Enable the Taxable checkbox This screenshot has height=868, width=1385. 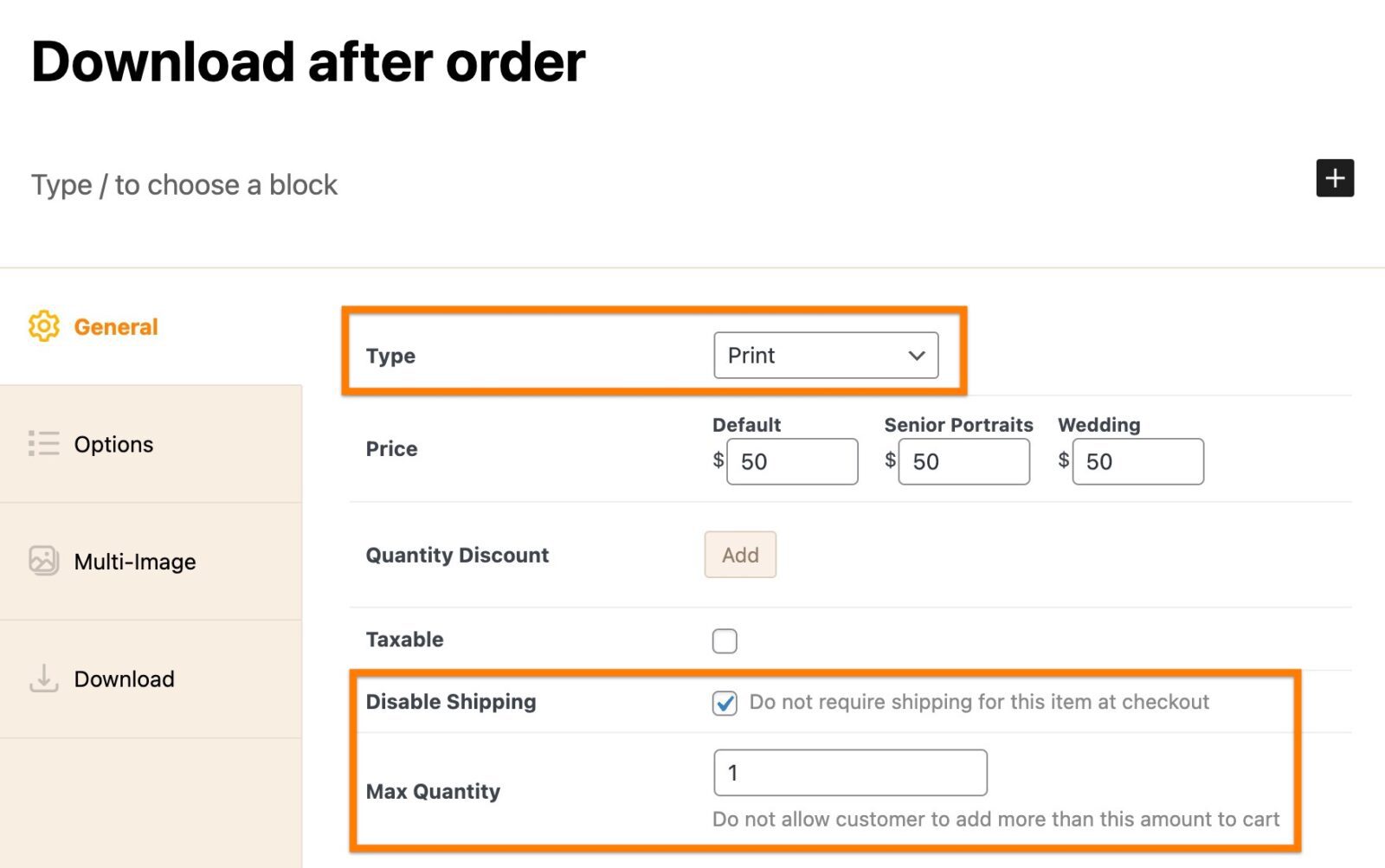point(725,640)
